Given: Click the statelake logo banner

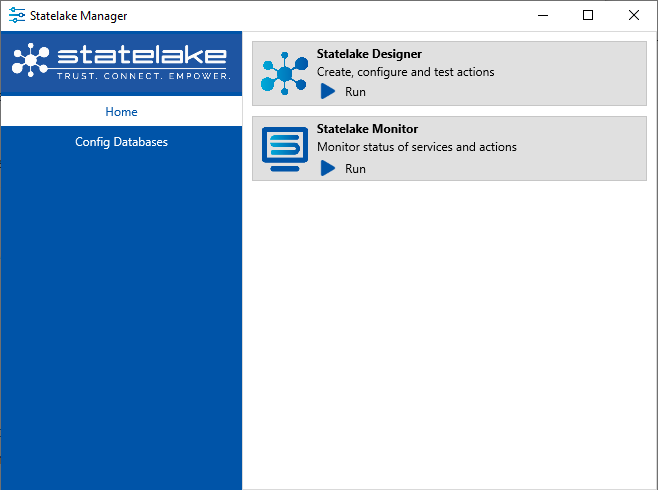Looking at the screenshot, I should 121,62.
